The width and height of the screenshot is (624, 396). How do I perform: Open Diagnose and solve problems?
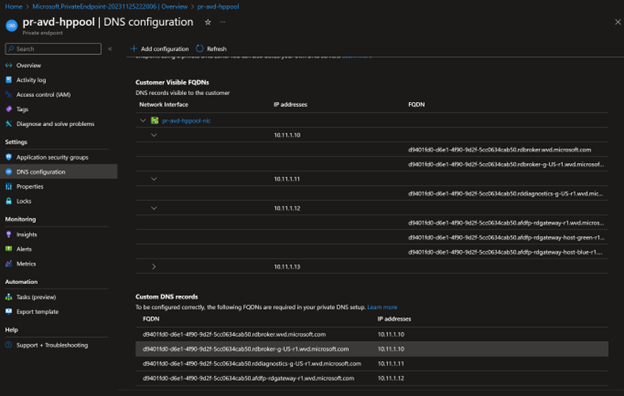coord(55,124)
